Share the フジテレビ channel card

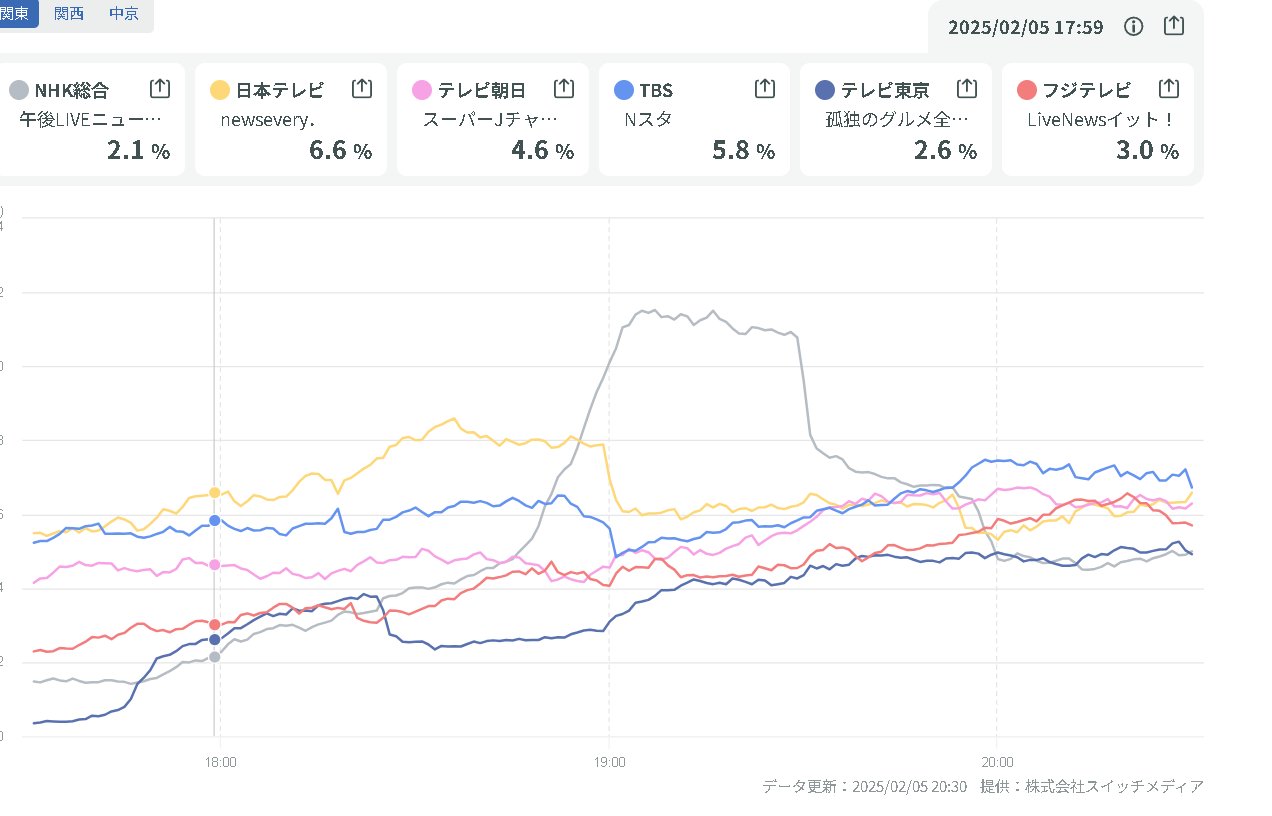point(1169,89)
